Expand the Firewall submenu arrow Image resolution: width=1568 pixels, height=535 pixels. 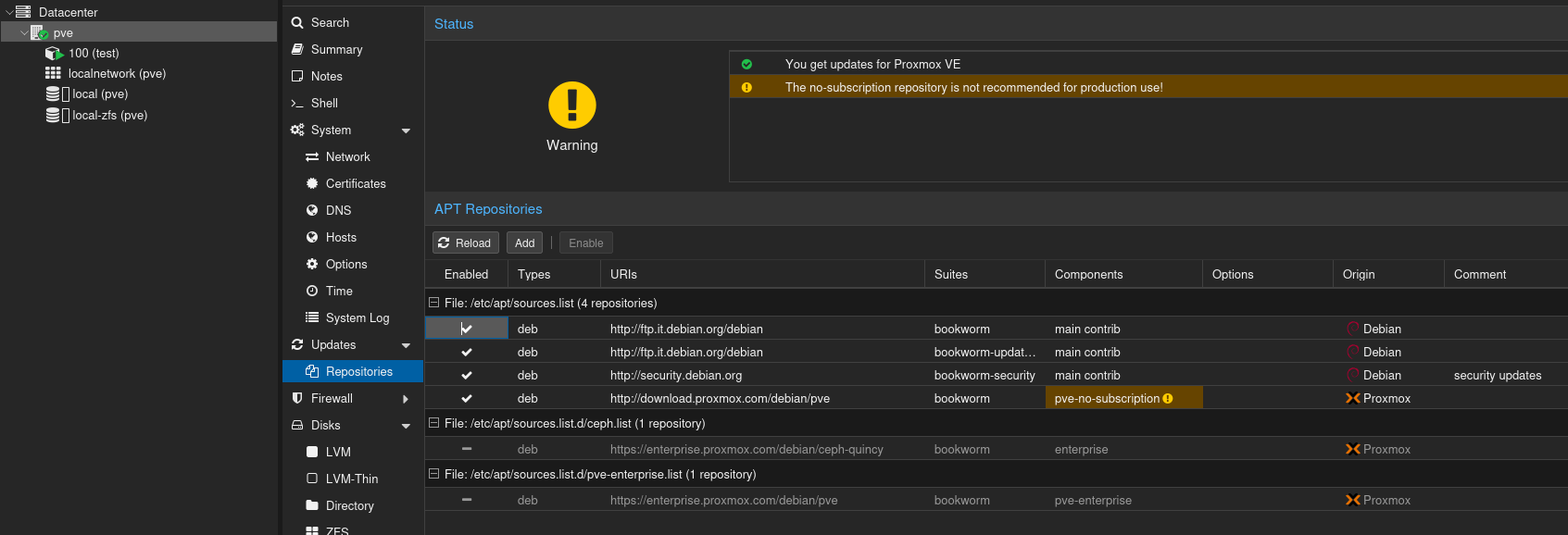(x=406, y=399)
